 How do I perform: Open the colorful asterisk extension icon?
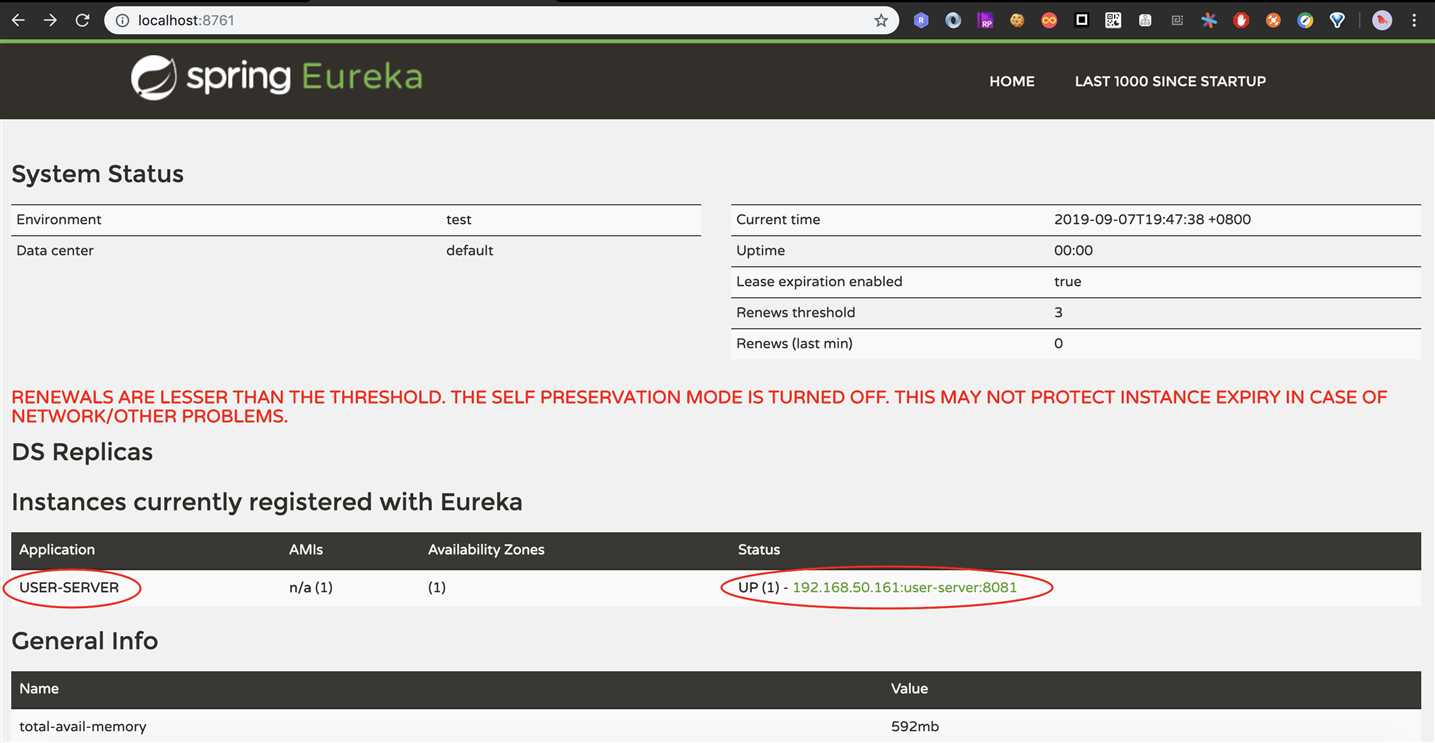[1209, 20]
